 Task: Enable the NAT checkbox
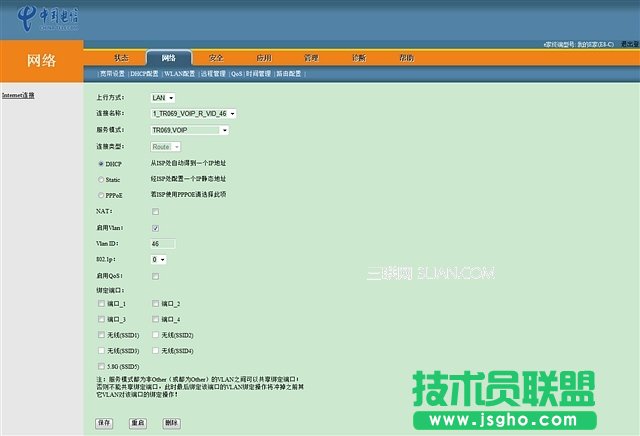click(x=155, y=211)
